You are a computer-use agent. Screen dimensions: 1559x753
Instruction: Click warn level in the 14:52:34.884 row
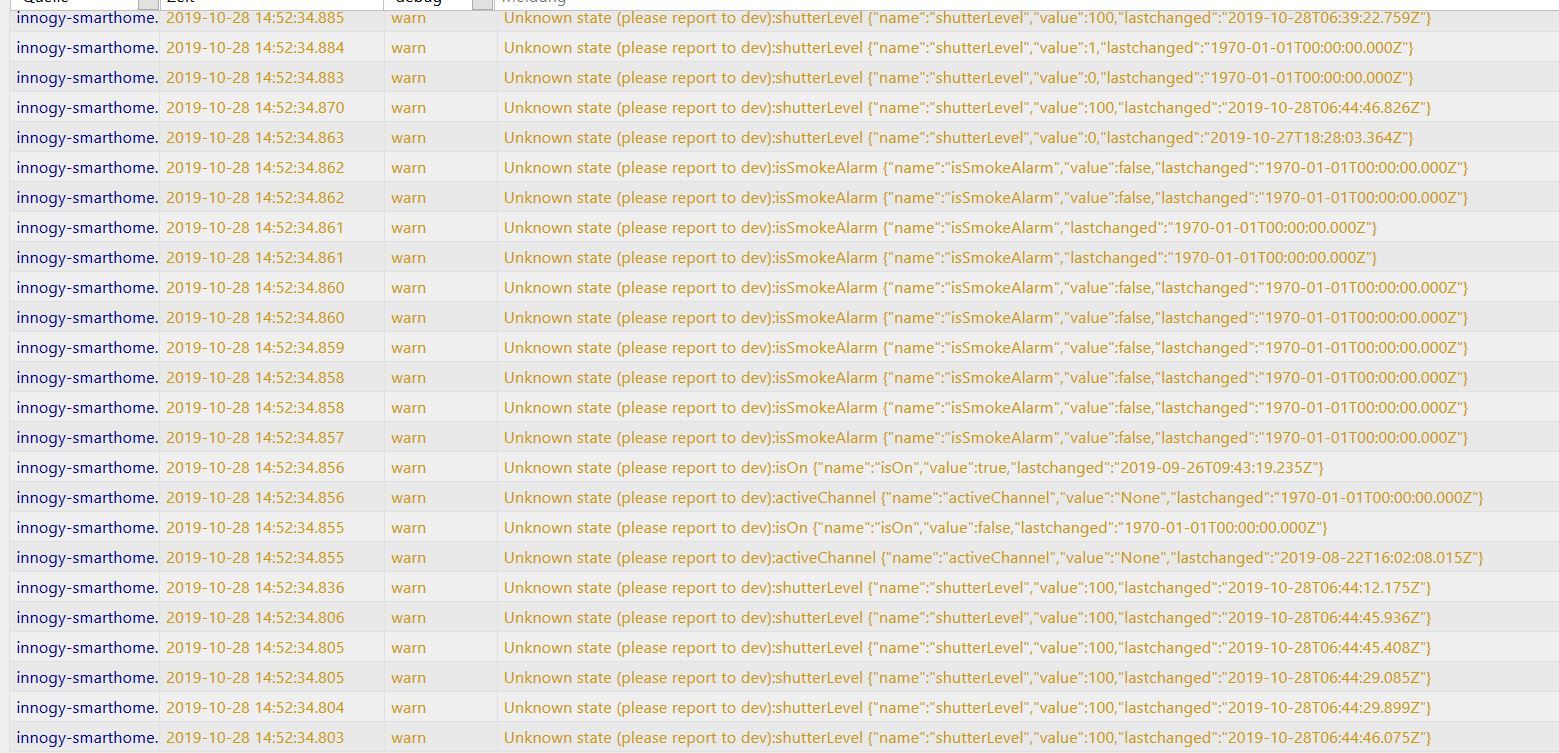408,48
